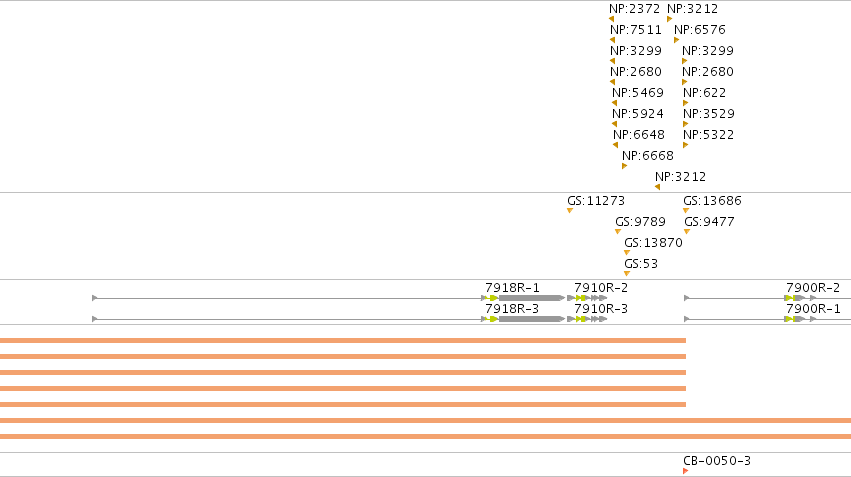Click the NP:622 feature label
This screenshot has width=851, height=477.
(x=704, y=93)
